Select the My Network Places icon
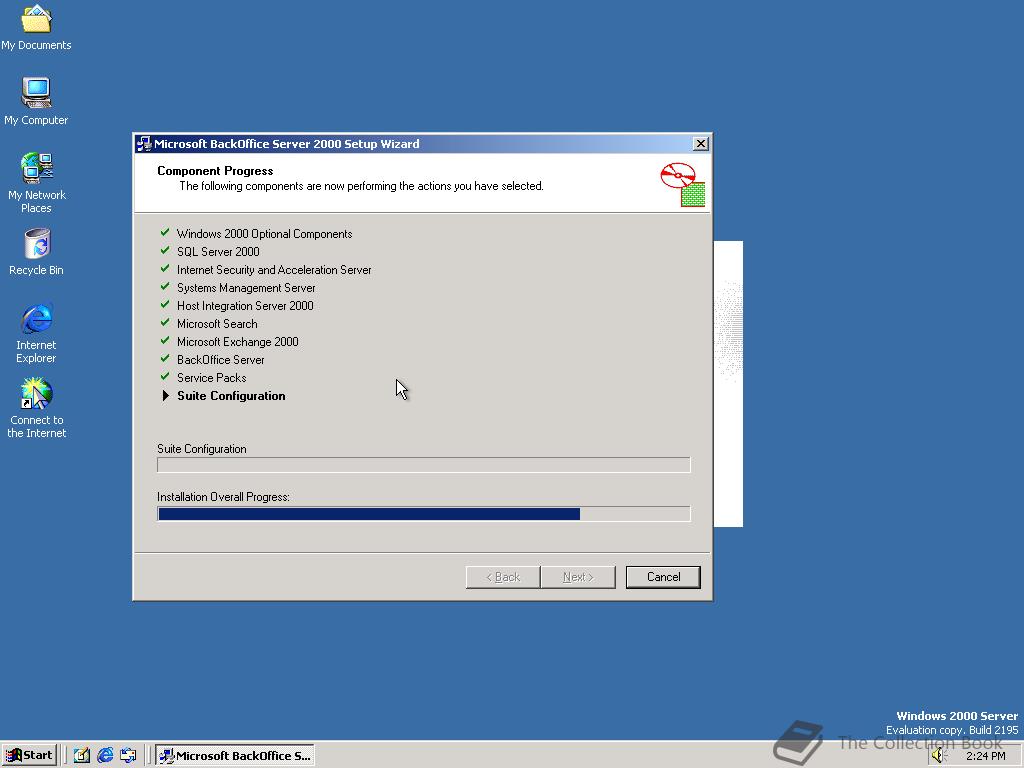The image size is (1024, 768). click(x=36, y=183)
